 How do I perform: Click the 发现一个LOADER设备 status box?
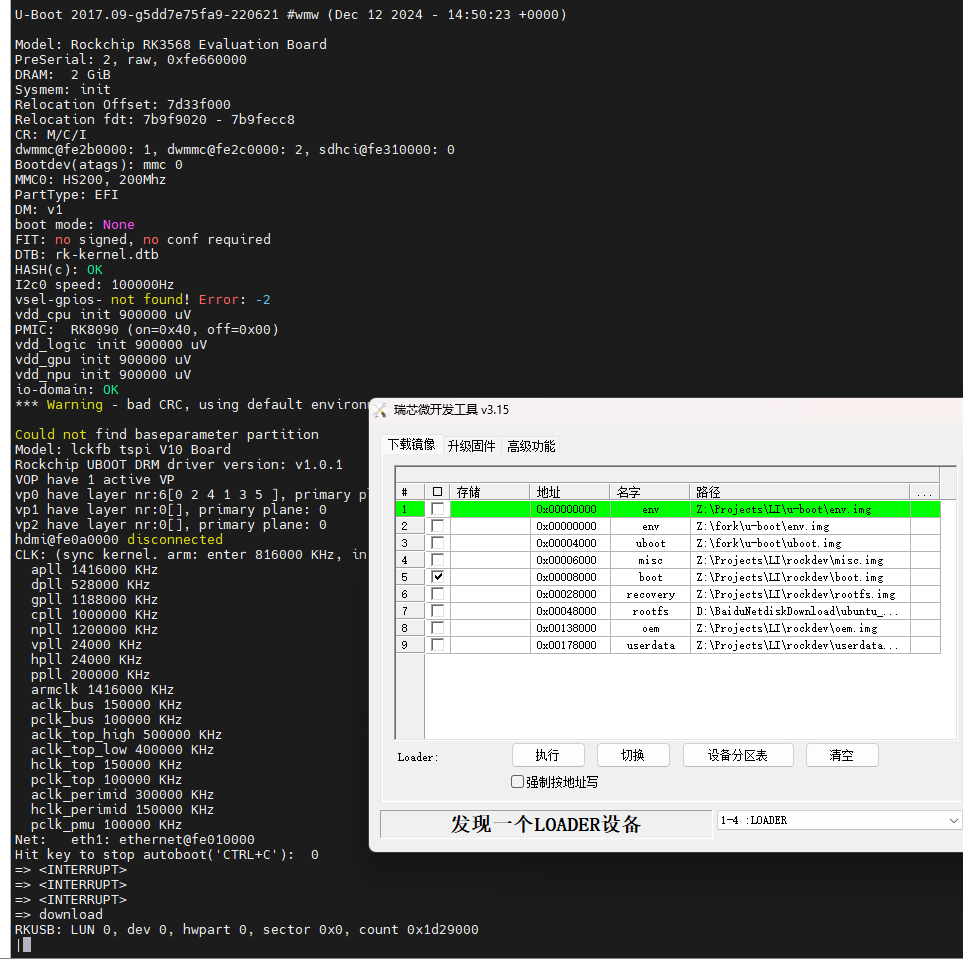pos(546,824)
